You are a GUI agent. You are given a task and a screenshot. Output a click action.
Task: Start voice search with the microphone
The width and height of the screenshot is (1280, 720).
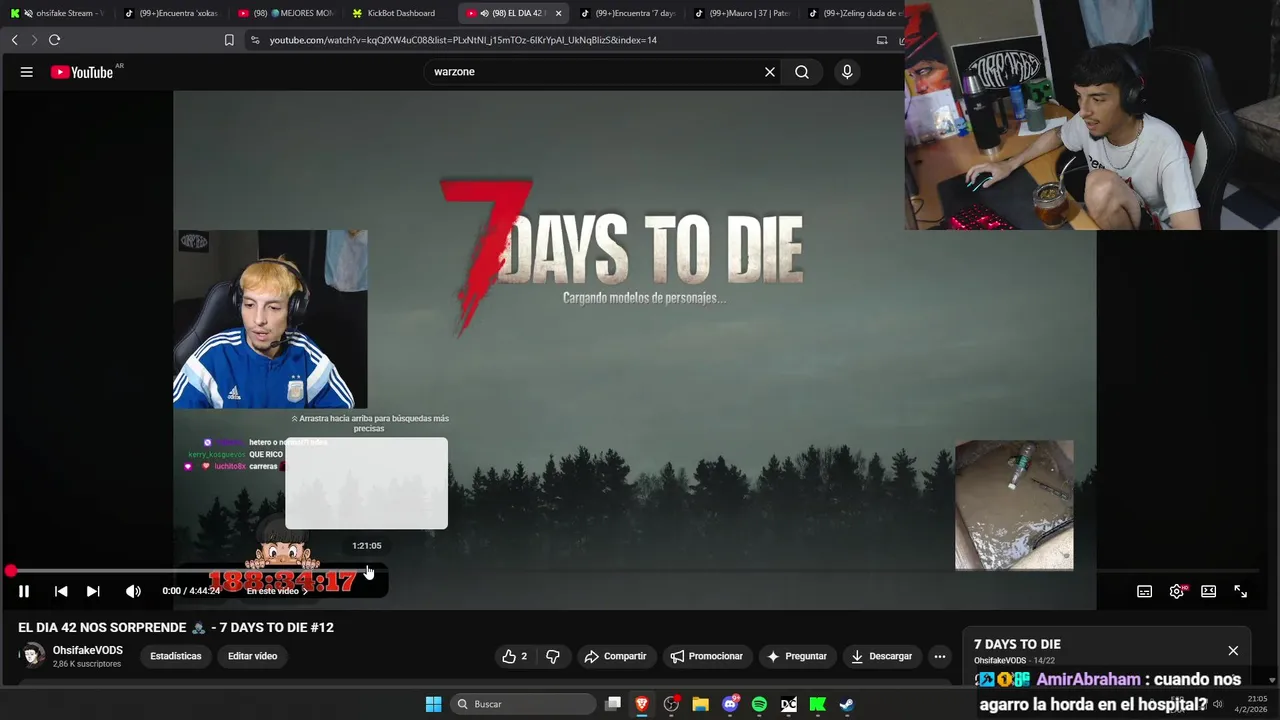coord(847,72)
